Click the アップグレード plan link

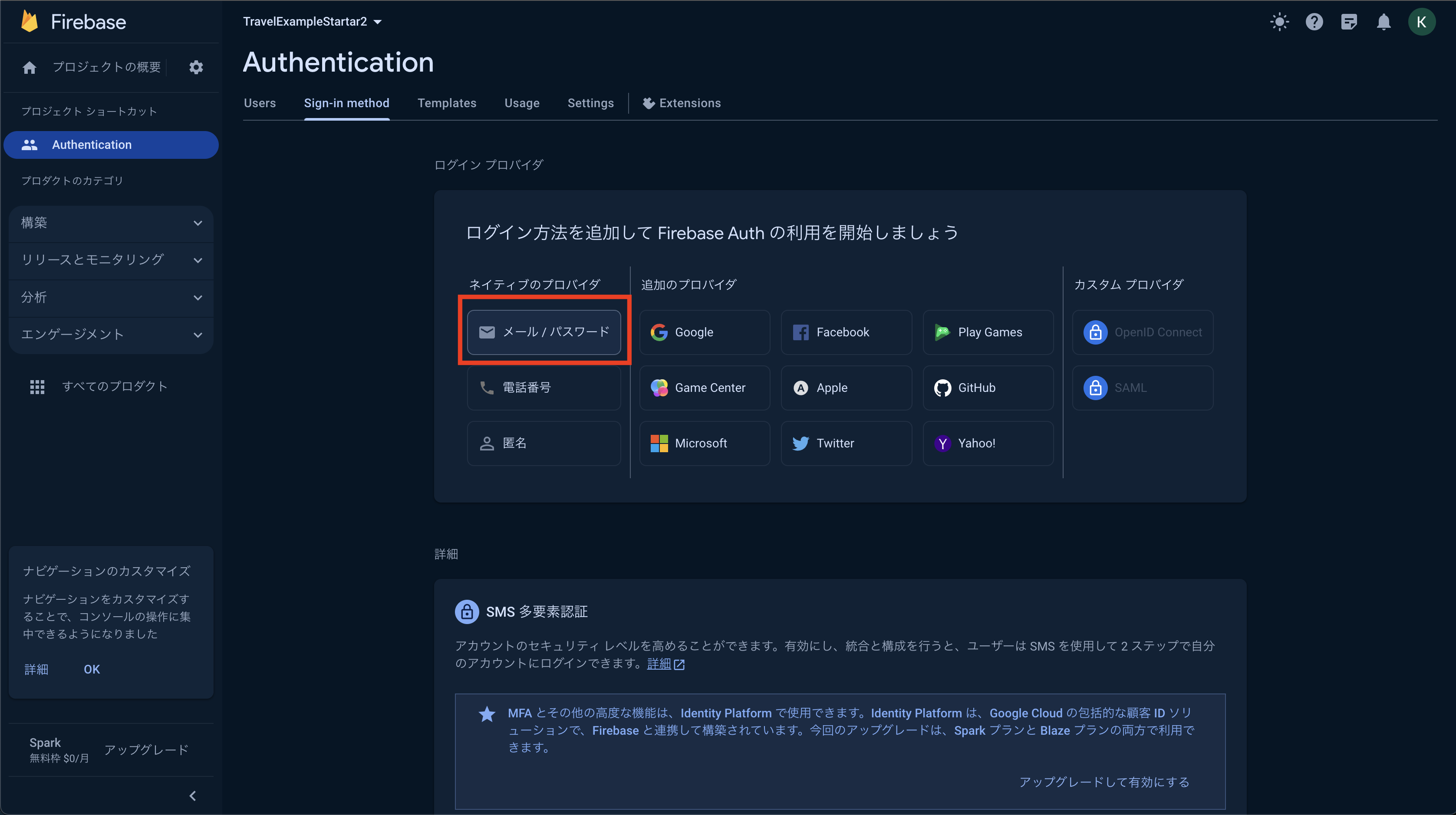pyautogui.click(x=146, y=749)
